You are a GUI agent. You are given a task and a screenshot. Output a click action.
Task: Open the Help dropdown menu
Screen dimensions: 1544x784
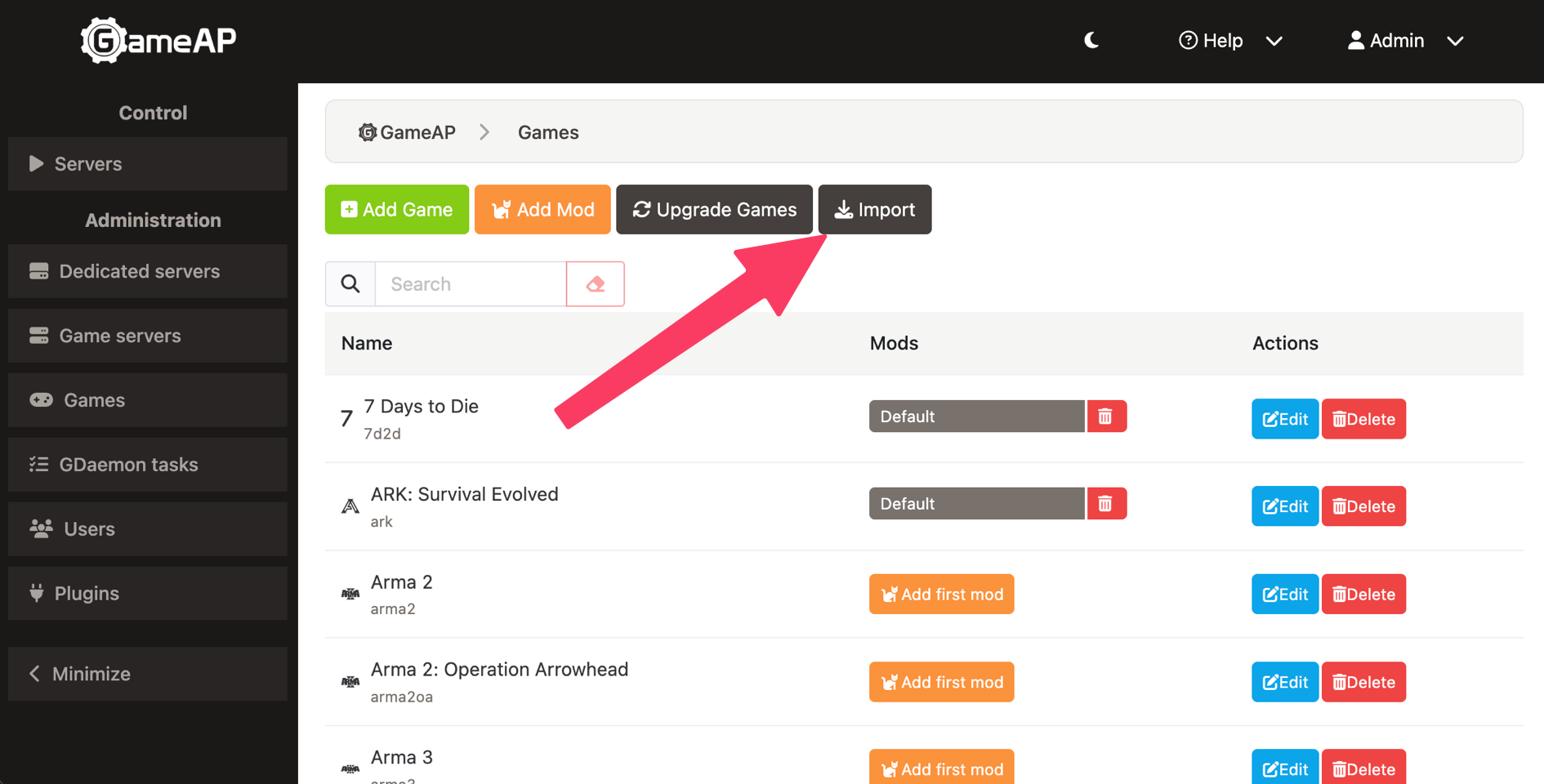tap(1229, 40)
